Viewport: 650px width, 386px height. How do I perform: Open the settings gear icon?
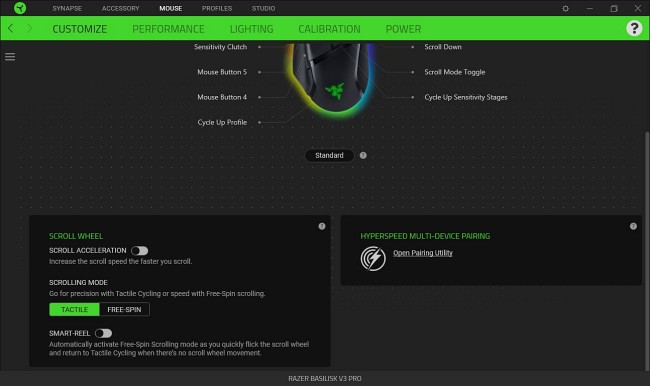pos(565,8)
